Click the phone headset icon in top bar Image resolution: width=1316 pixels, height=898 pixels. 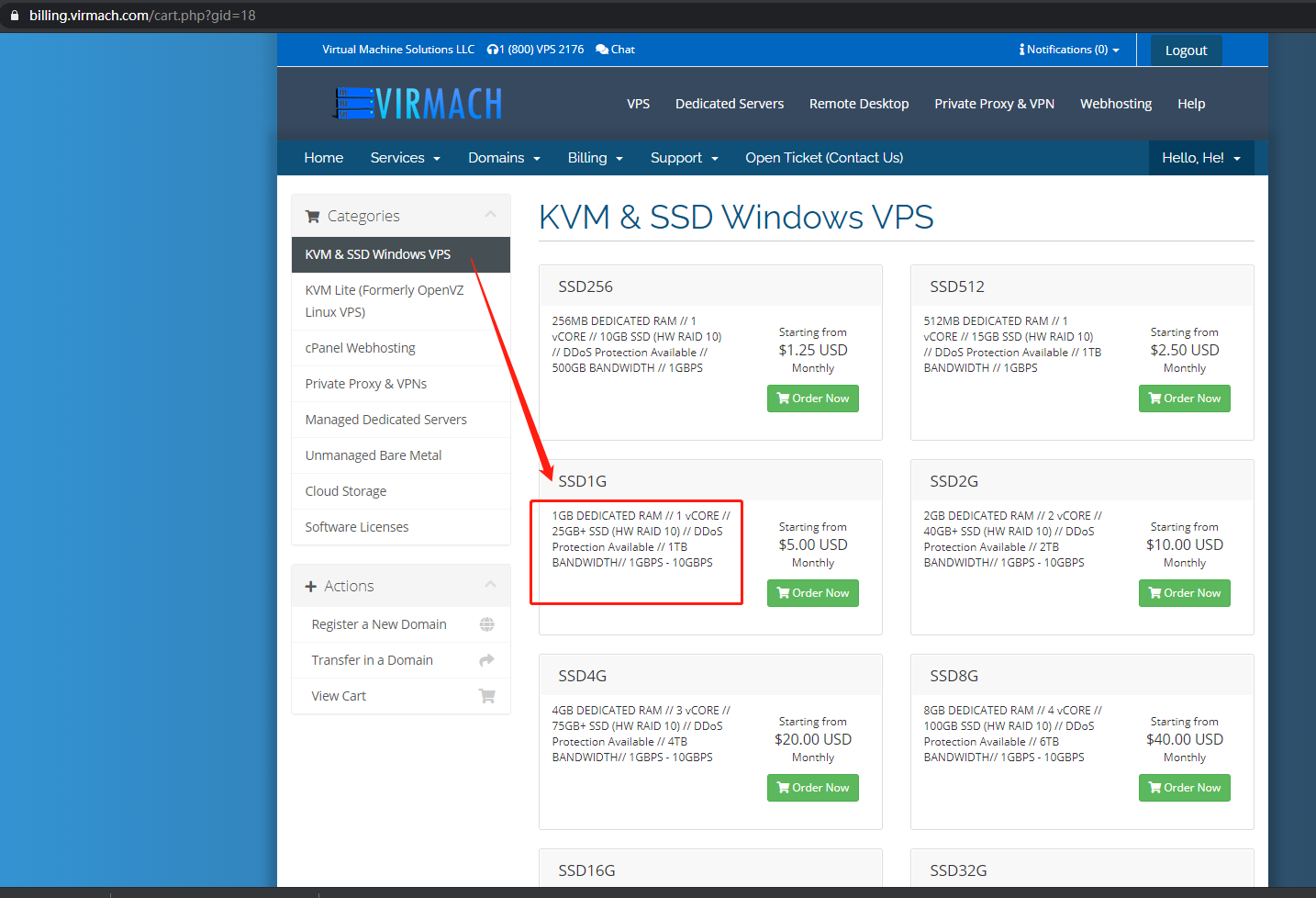click(x=493, y=50)
